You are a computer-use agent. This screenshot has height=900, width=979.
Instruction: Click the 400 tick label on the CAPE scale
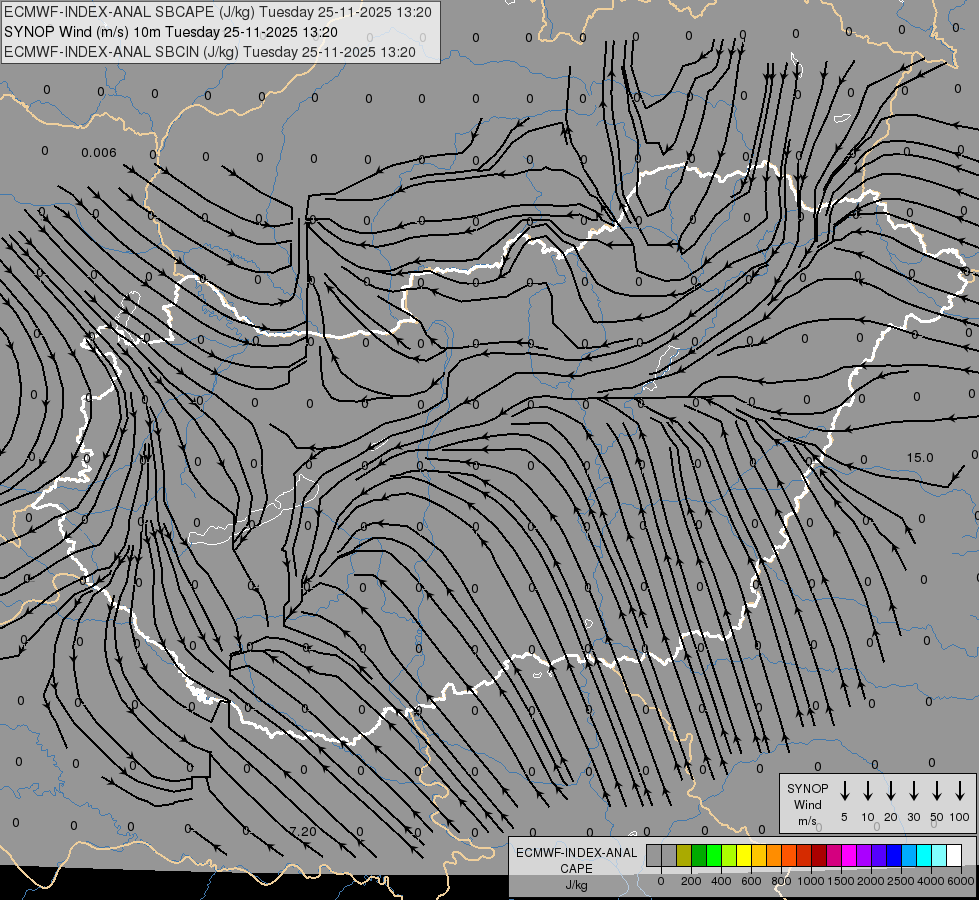tap(721, 881)
